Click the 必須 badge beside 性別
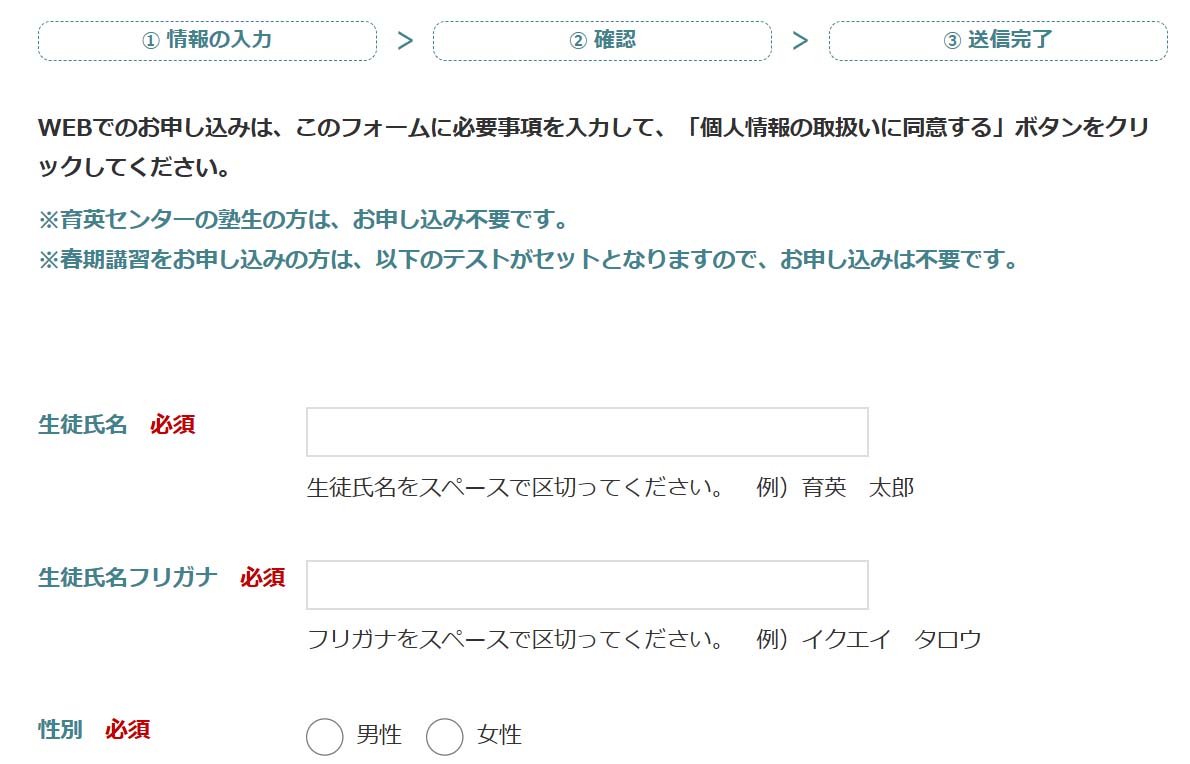Screen dimensions: 1190x764 [x=128, y=730]
